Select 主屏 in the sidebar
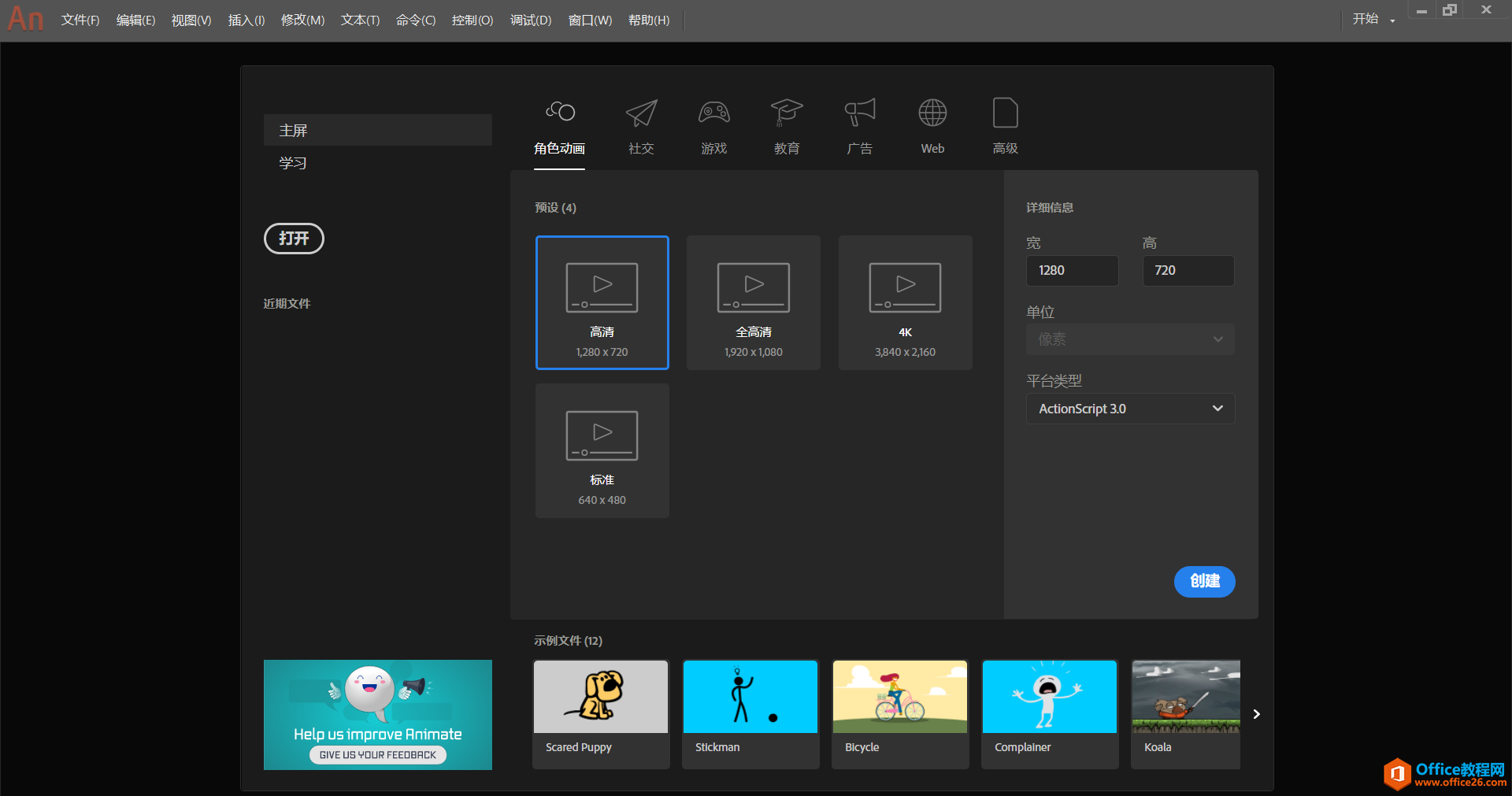This screenshot has width=1512, height=796. pyautogui.click(x=378, y=130)
